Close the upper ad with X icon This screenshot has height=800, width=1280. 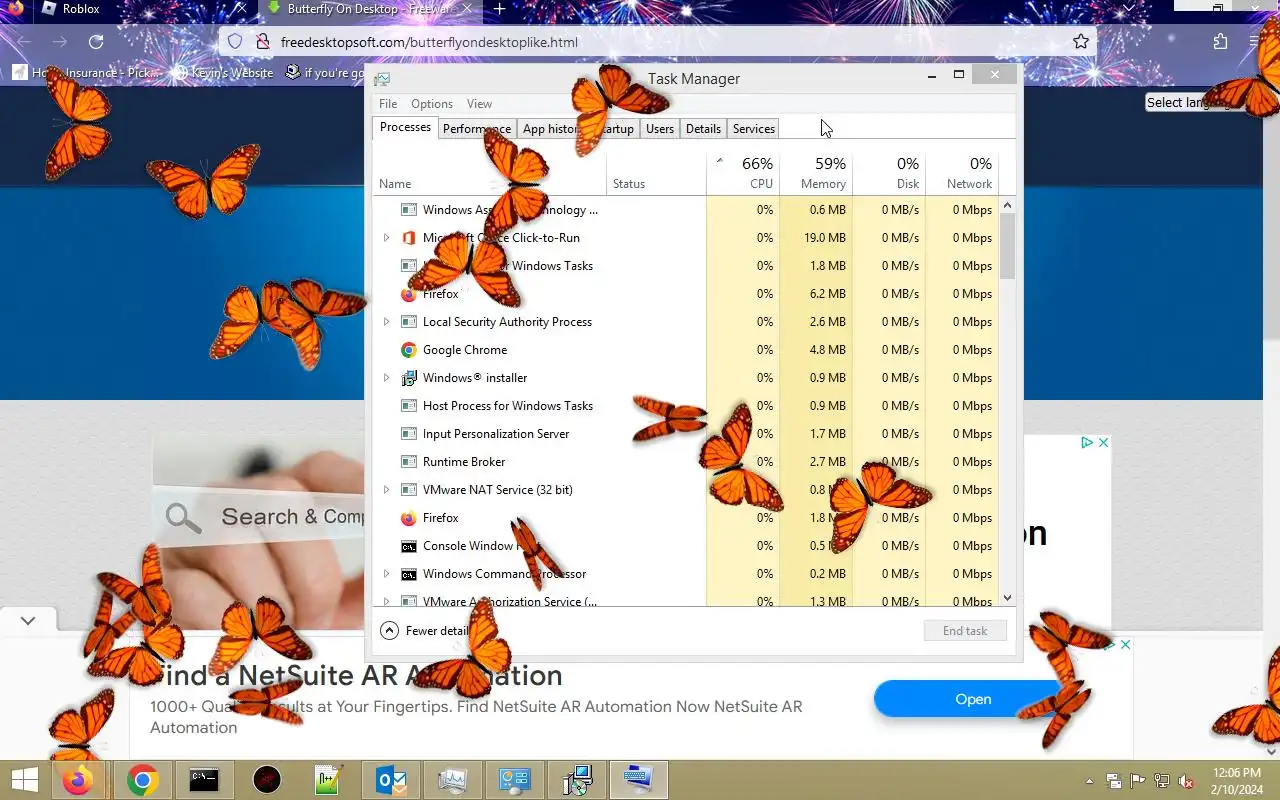1103,442
